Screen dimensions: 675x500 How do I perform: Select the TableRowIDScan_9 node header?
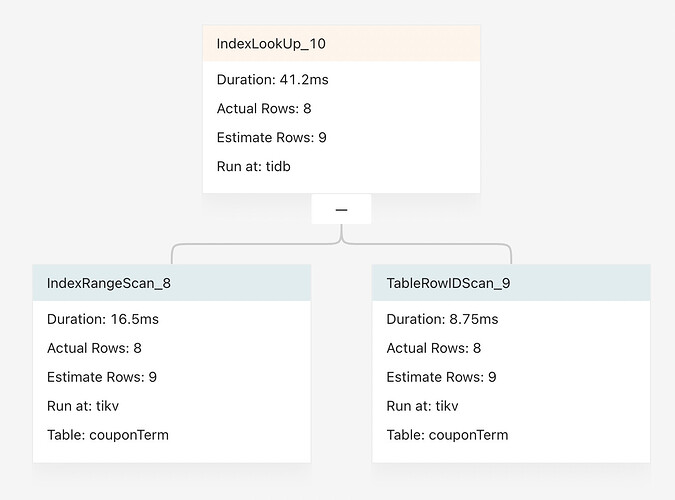(x=449, y=283)
